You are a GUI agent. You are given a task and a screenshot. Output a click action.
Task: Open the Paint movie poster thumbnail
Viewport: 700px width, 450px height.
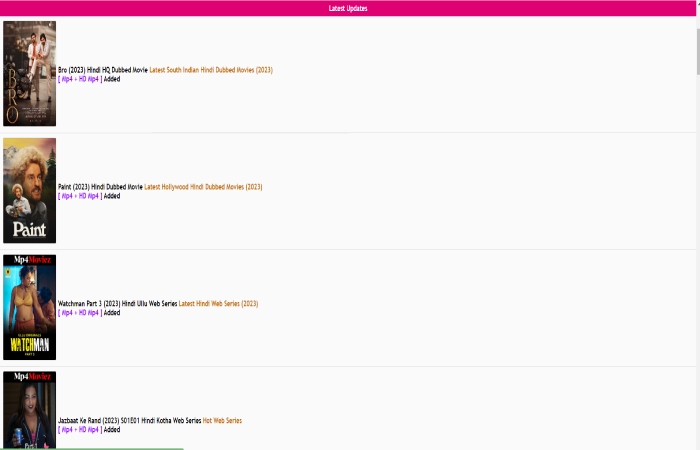tap(29, 190)
